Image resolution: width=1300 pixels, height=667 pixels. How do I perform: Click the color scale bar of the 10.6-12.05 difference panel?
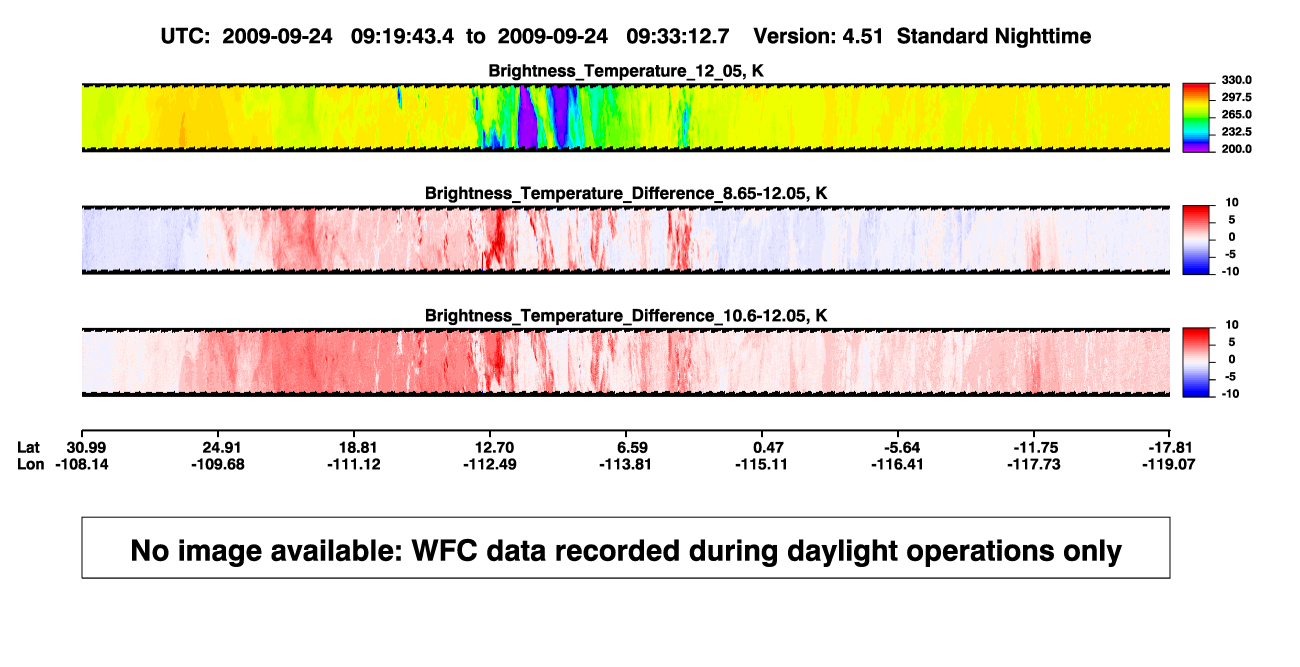click(1196, 363)
